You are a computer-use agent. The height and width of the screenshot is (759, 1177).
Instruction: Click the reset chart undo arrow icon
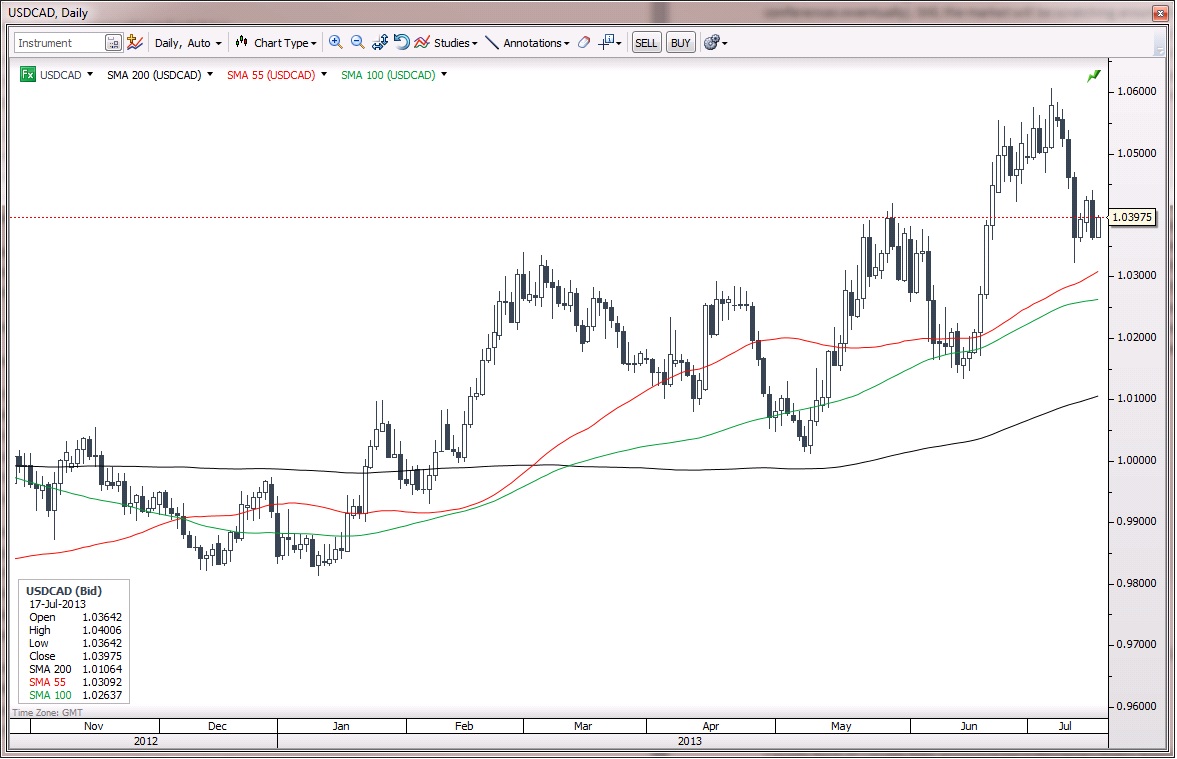pyautogui.click(x=401, y=43)
